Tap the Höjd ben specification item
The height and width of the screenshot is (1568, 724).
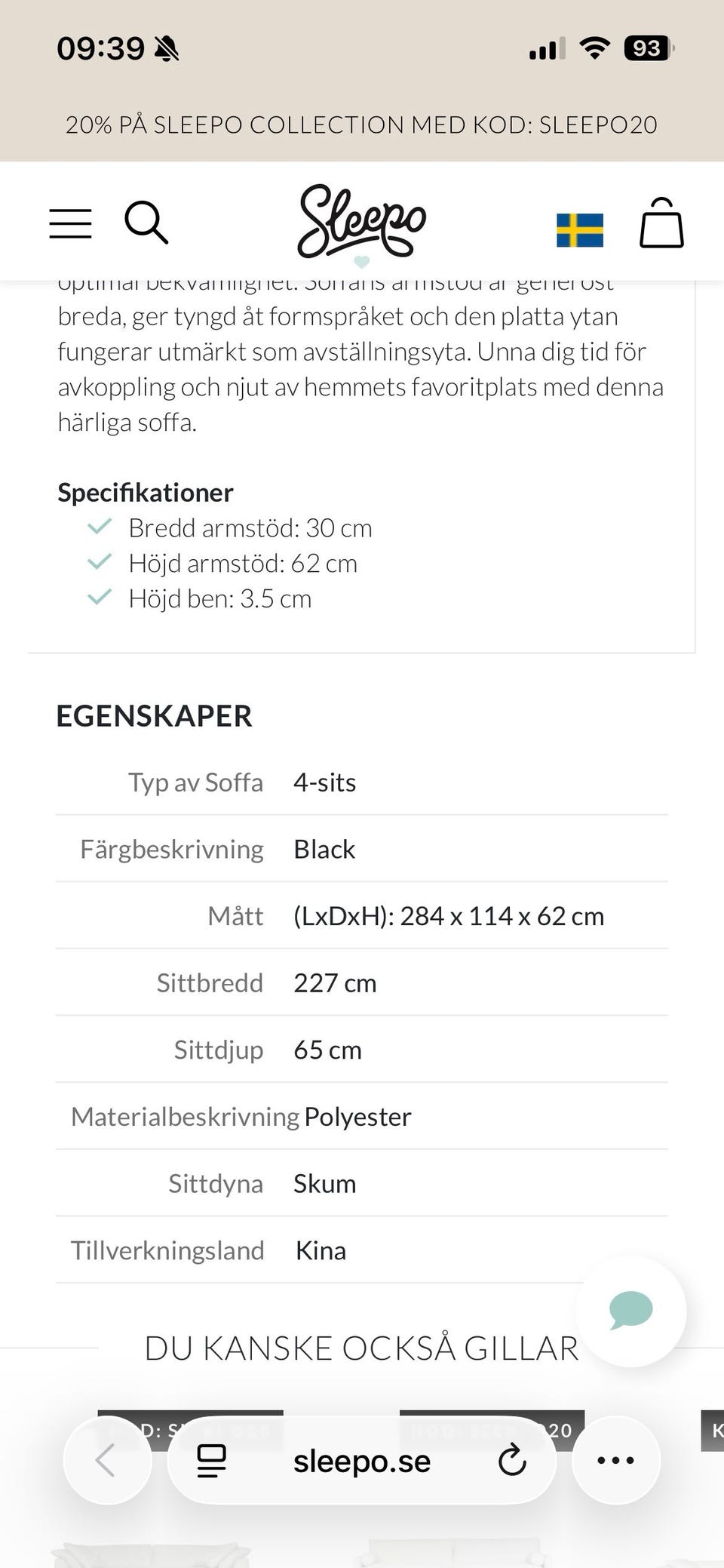pos(219,599)
